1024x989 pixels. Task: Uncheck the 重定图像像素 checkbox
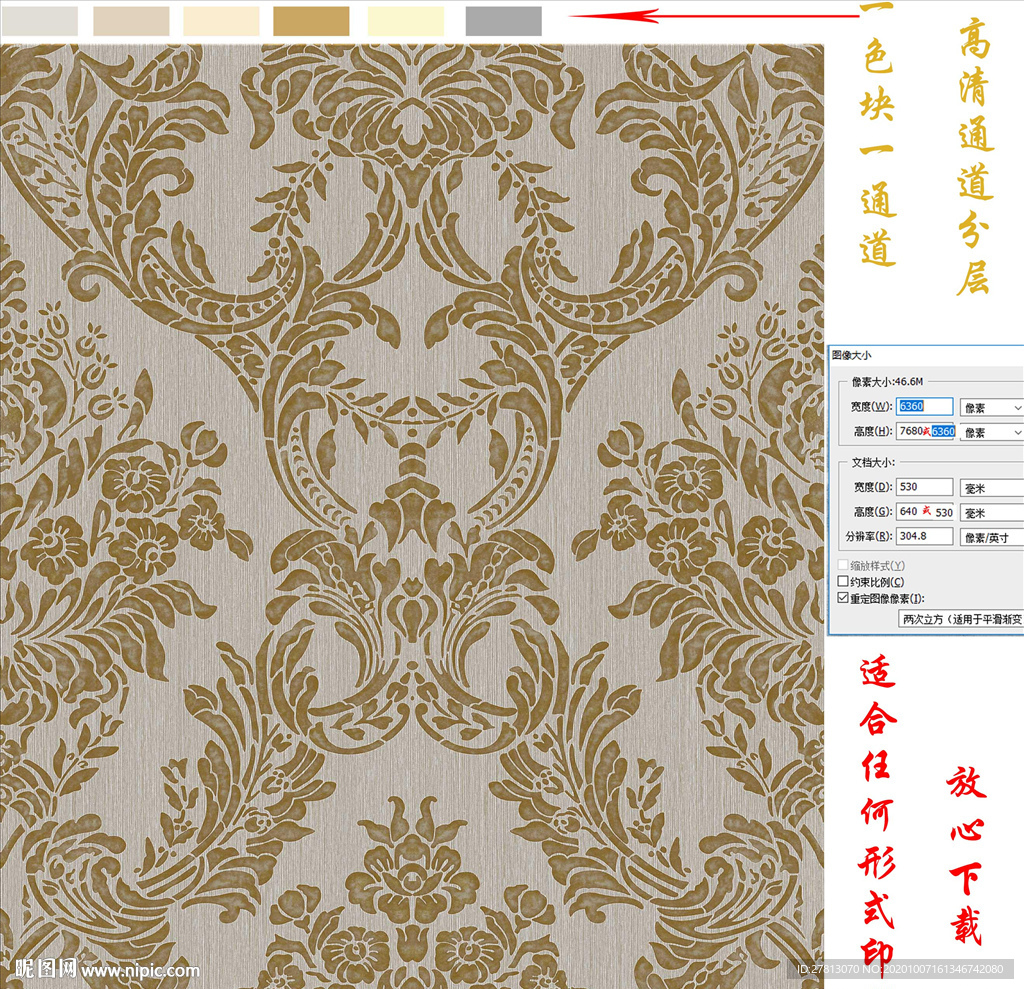click(843, 598)
